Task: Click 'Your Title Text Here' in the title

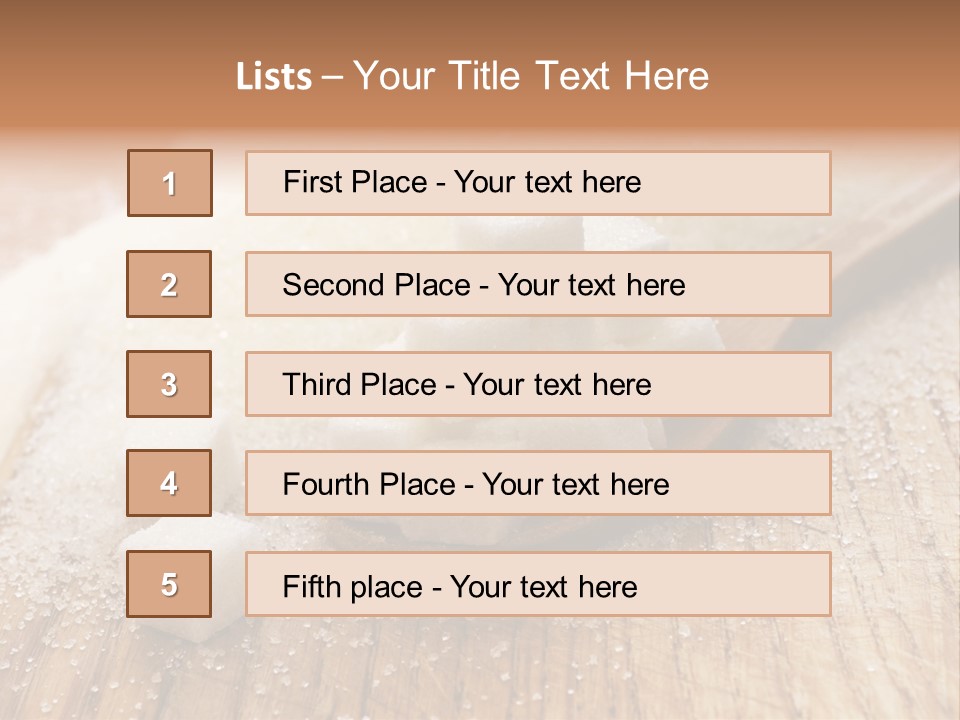Action: [x=531, y=76]
